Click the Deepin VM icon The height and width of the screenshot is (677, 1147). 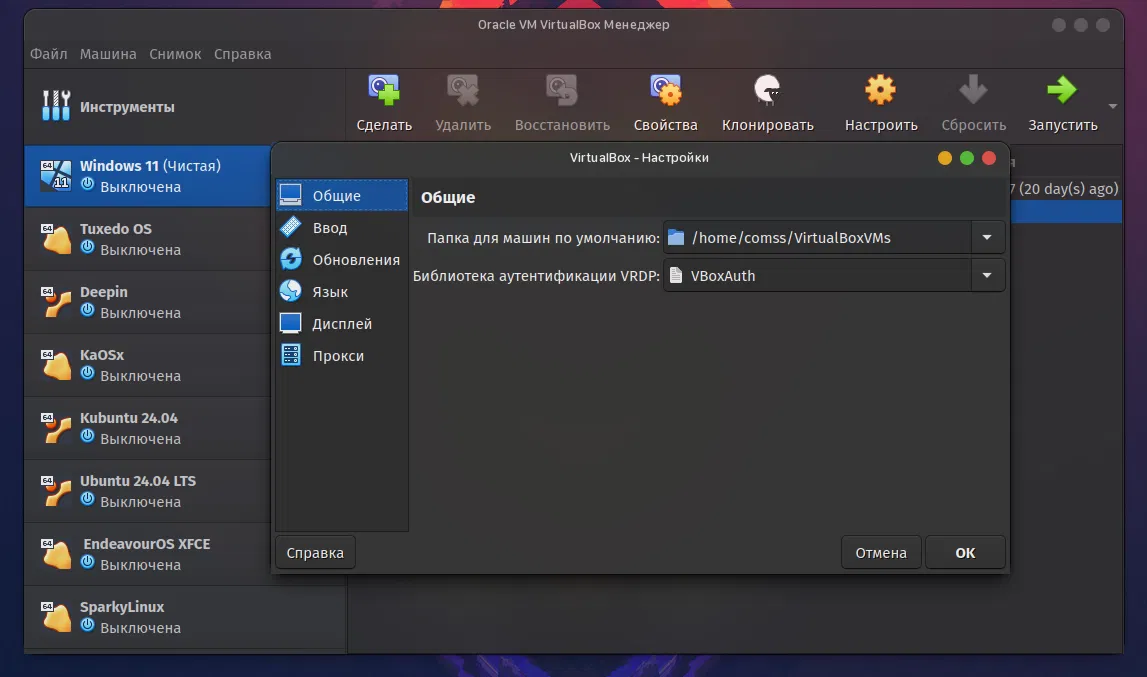[56, 302]
